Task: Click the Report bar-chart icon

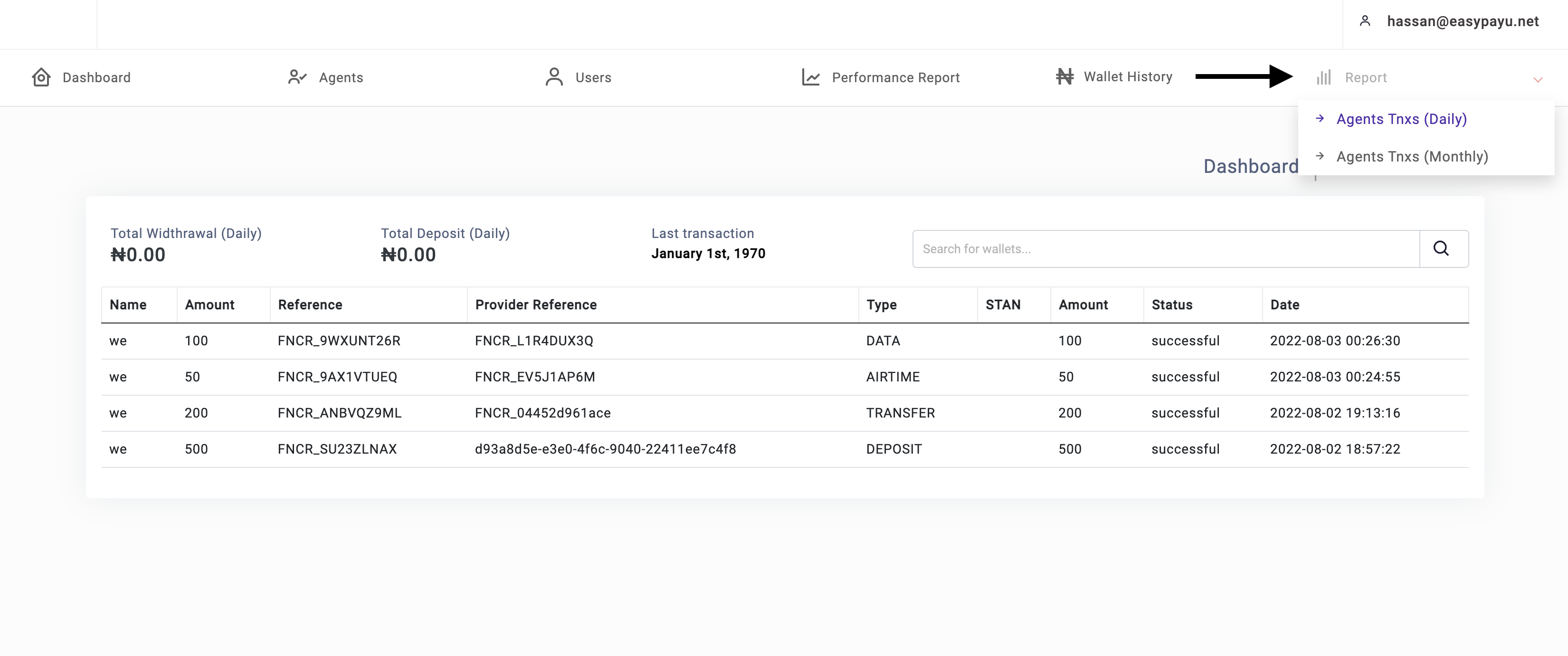Action: click(1323, 77)
